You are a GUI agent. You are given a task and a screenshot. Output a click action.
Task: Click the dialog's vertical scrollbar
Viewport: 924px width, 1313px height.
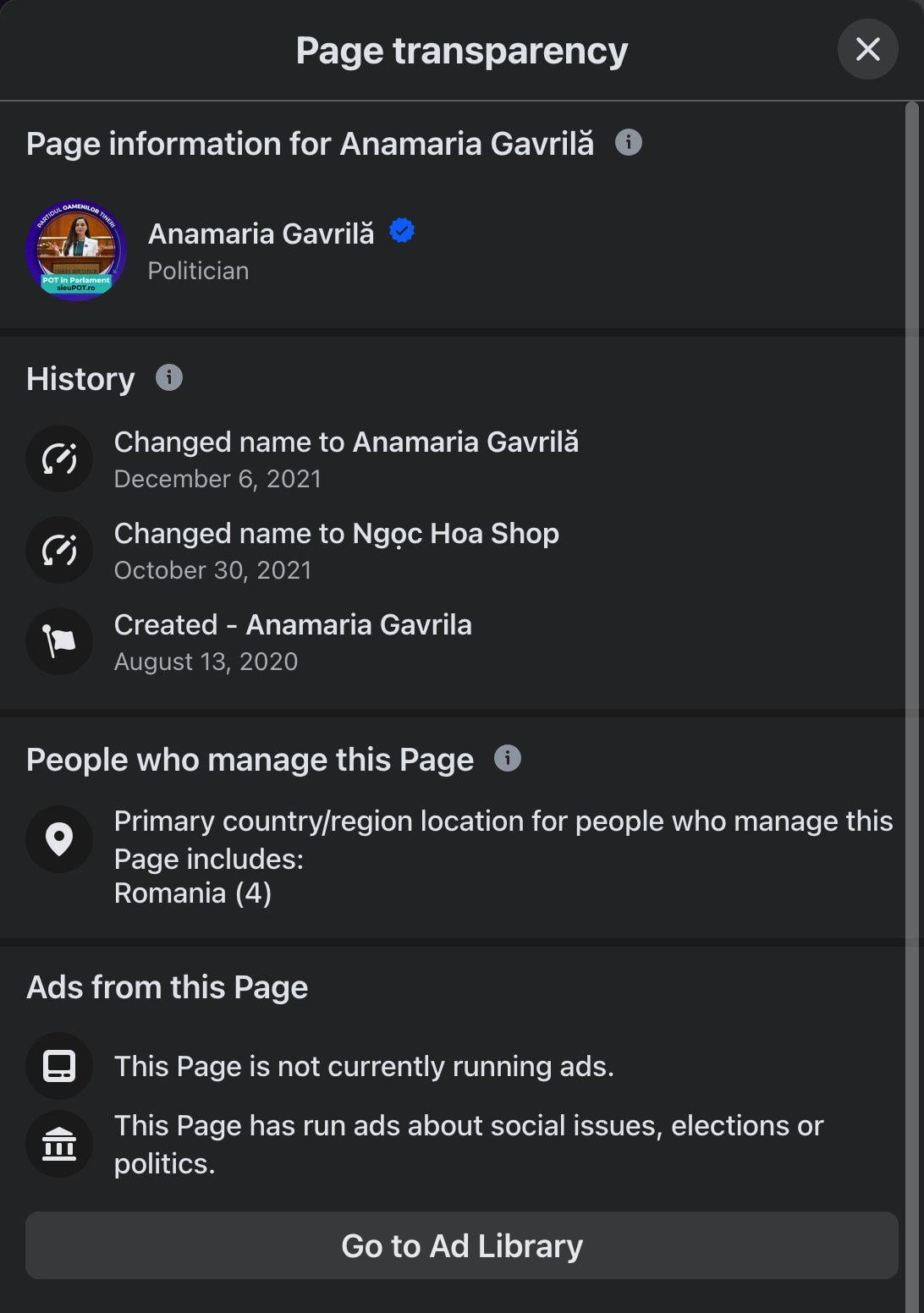911,707
